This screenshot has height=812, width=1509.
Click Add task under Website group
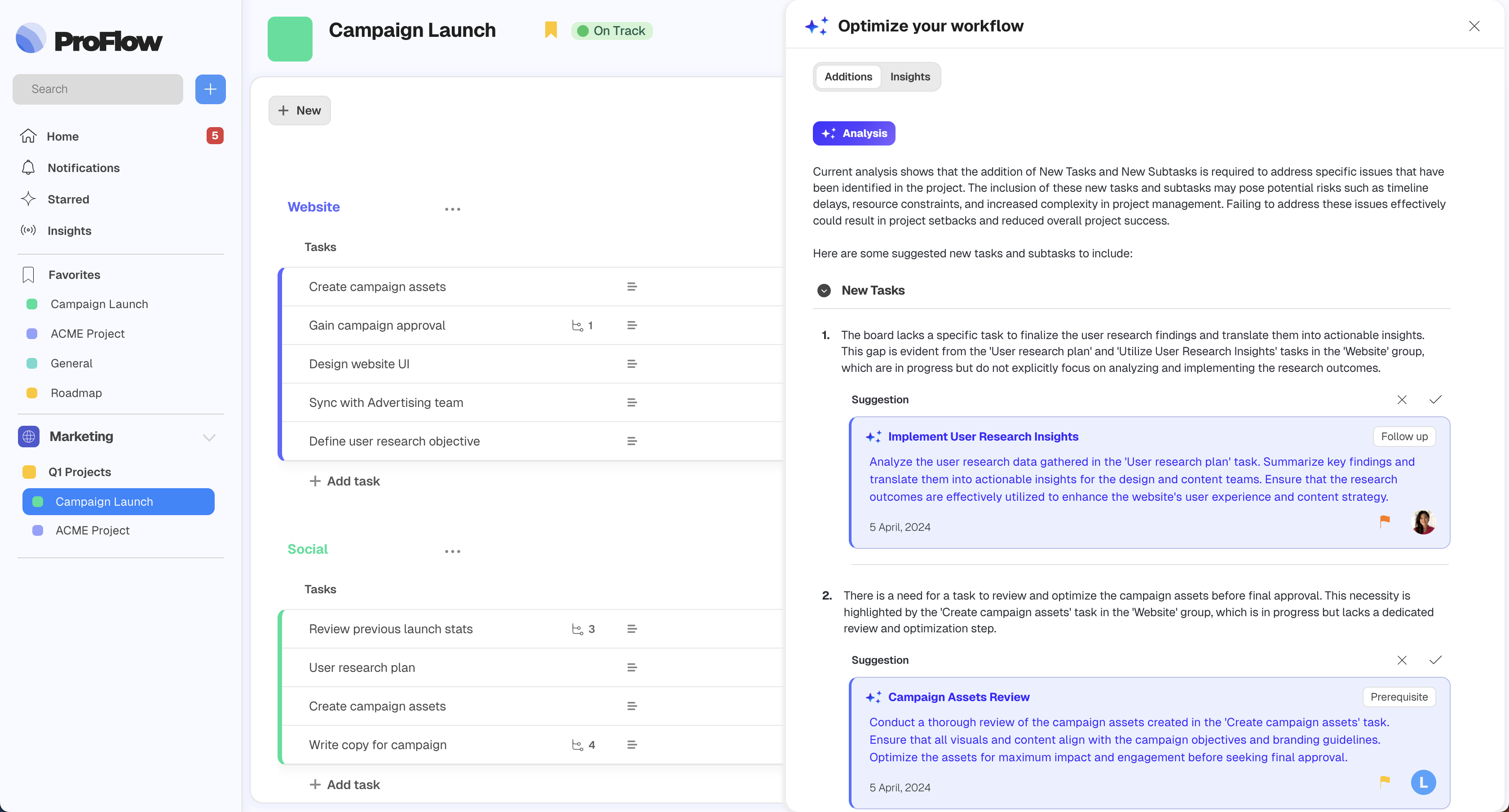pyautogui.click(x=344, y=481)
